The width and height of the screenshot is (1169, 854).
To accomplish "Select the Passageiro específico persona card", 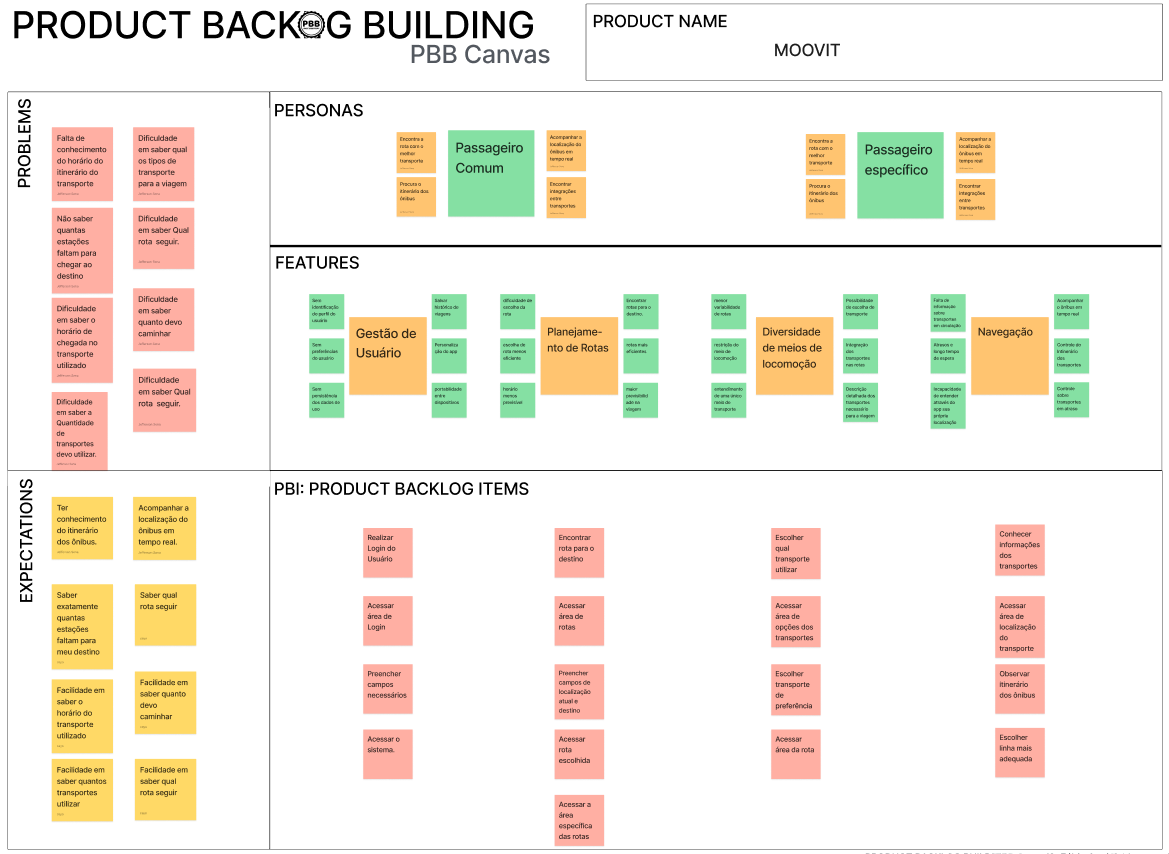I will [900, 175].
